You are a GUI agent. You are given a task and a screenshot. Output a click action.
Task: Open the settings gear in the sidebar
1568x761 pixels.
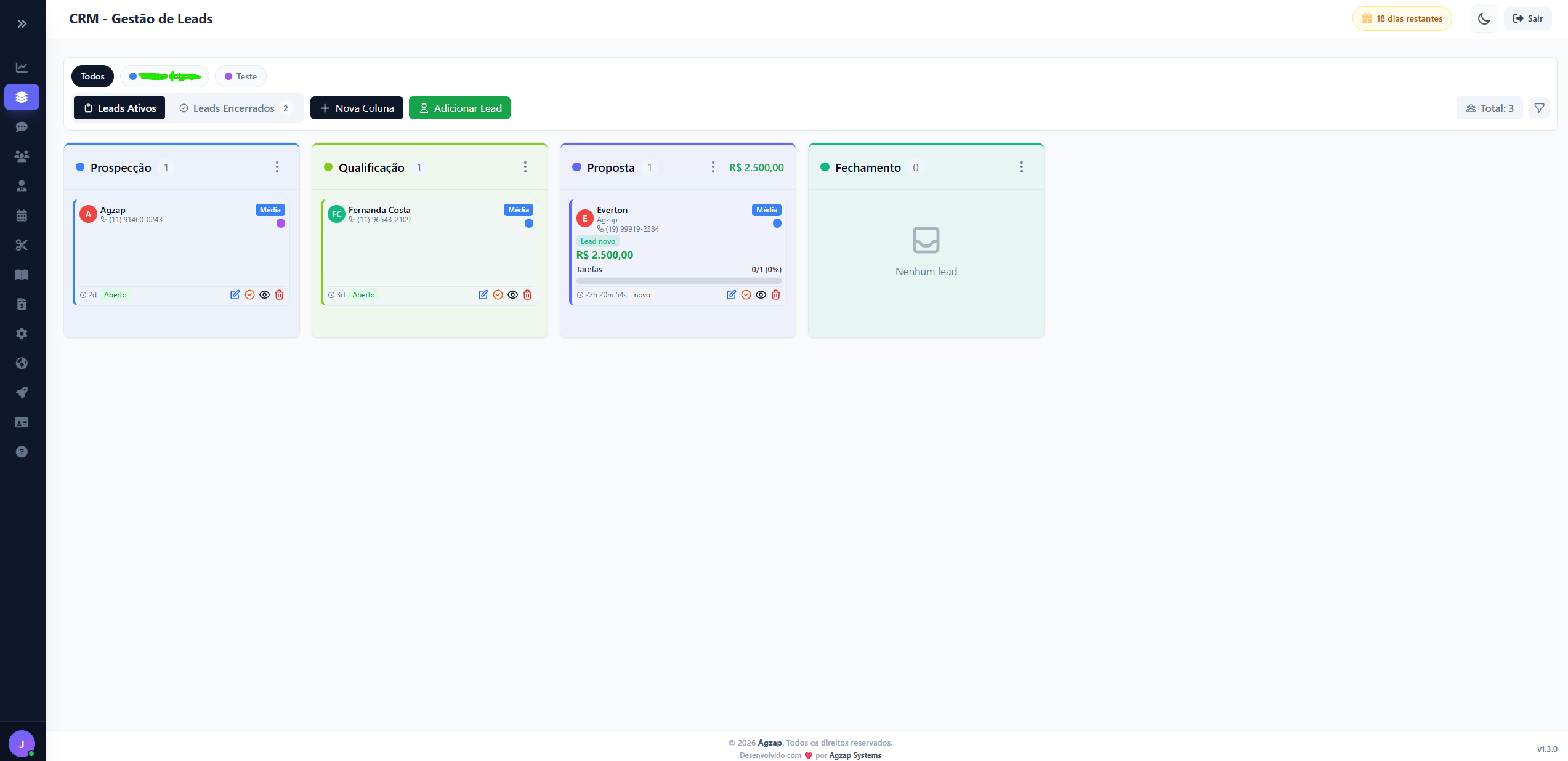[22, 333]
